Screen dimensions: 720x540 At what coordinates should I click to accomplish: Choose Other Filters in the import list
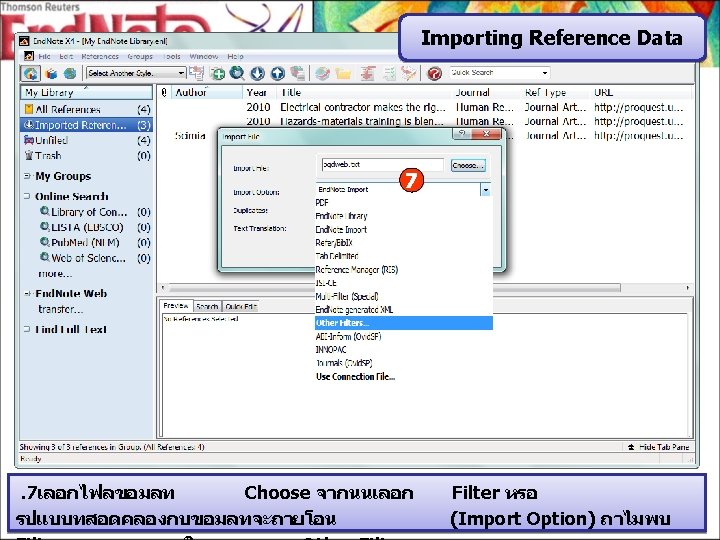click(x=404, y=323)
